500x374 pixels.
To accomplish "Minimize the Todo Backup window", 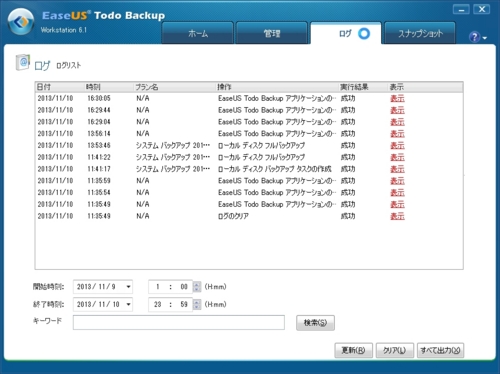I will click(461, 9).
